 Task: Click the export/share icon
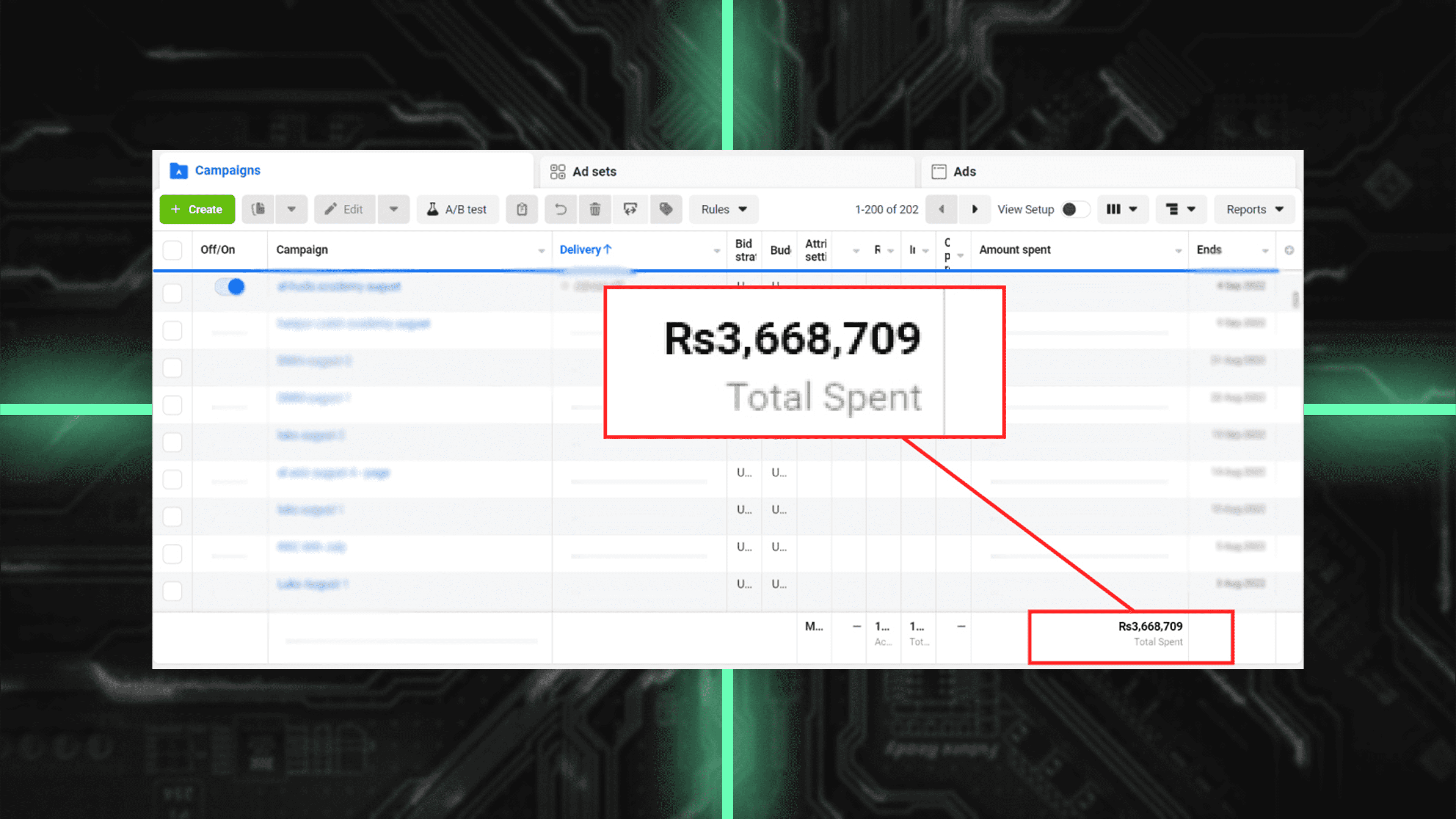click(630, 209)
